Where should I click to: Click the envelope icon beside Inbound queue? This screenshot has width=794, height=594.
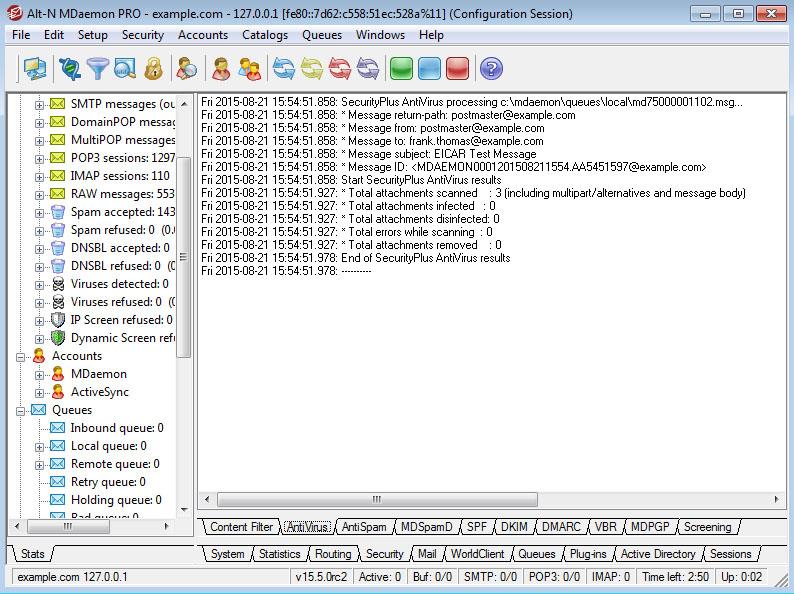tap(58, 428)
